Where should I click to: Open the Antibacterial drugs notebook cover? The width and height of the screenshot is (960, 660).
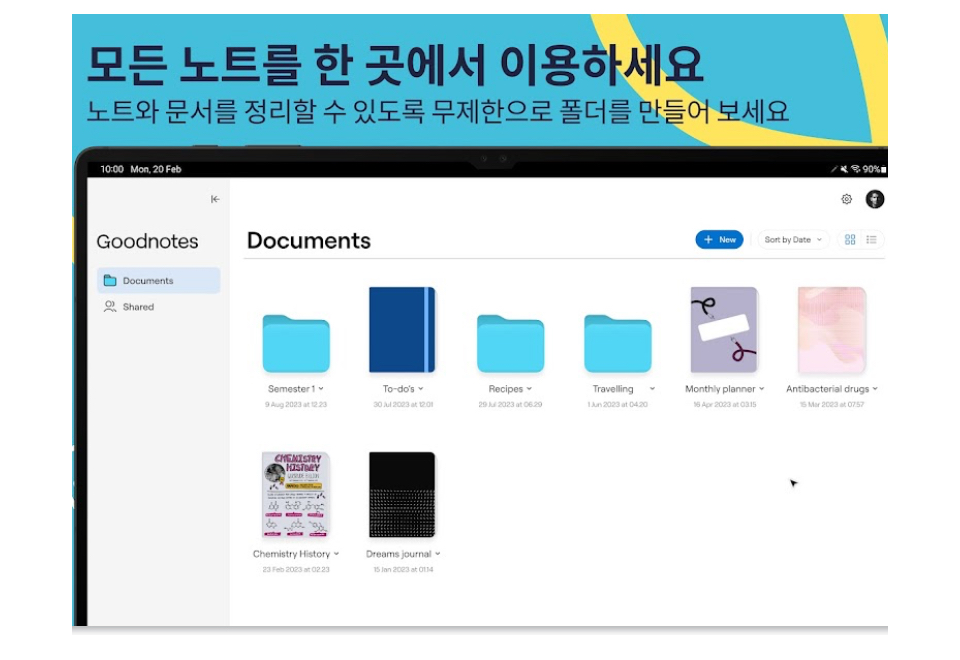tap(831, 329)
